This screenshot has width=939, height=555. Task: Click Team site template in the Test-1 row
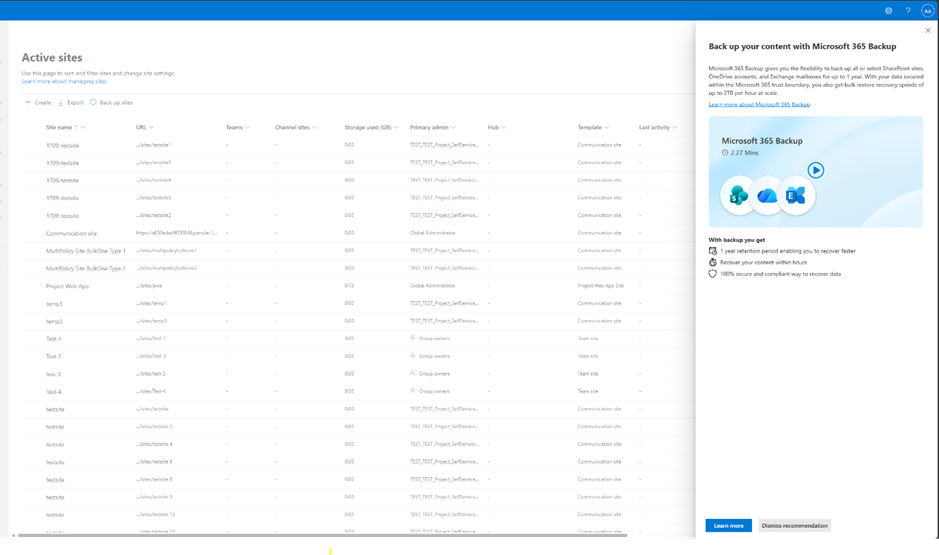pyautogui.click(x=587, y=338)
